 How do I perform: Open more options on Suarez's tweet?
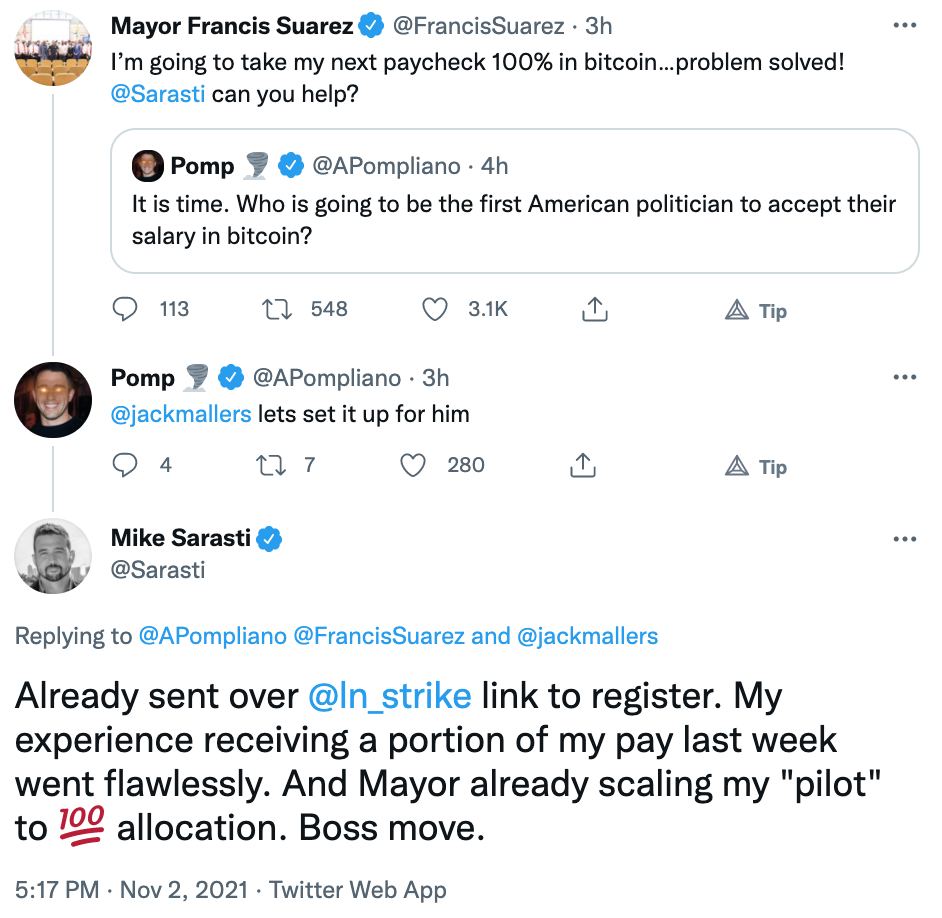click(905, 25)
